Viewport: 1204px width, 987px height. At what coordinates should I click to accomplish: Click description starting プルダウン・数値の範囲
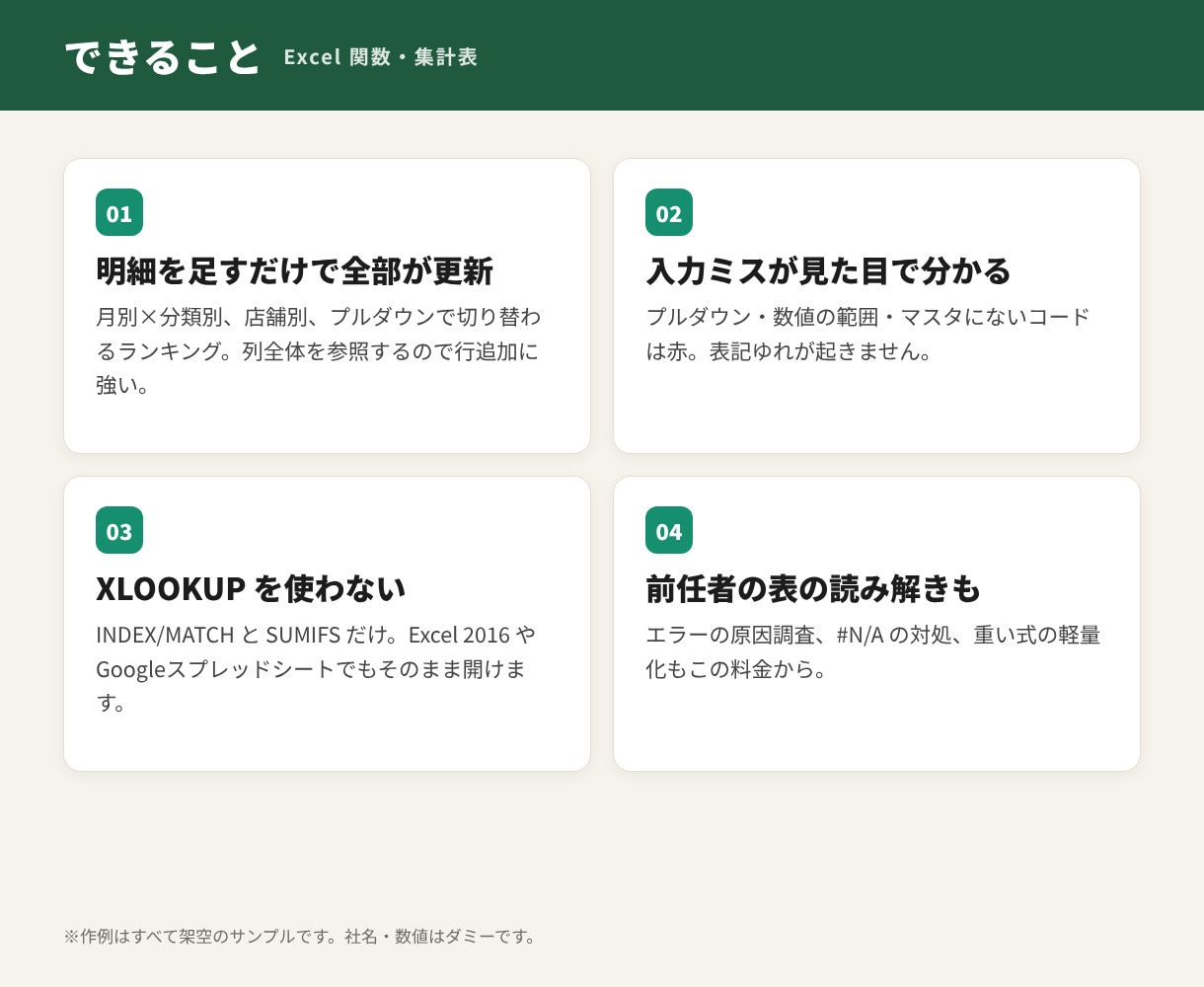coord(868,334)
